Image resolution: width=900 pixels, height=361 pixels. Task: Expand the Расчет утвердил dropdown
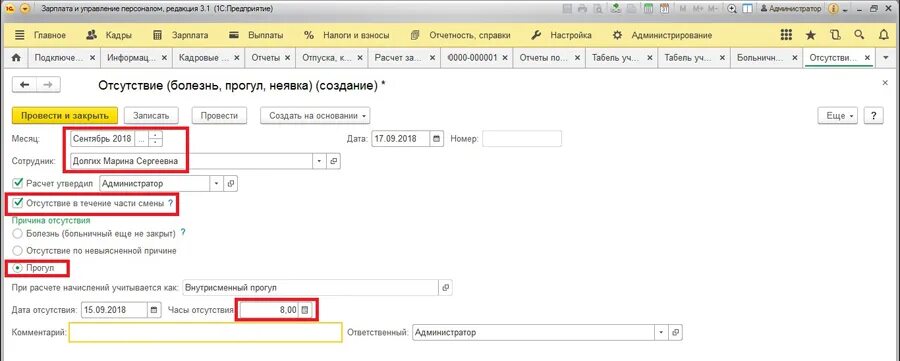216,184
